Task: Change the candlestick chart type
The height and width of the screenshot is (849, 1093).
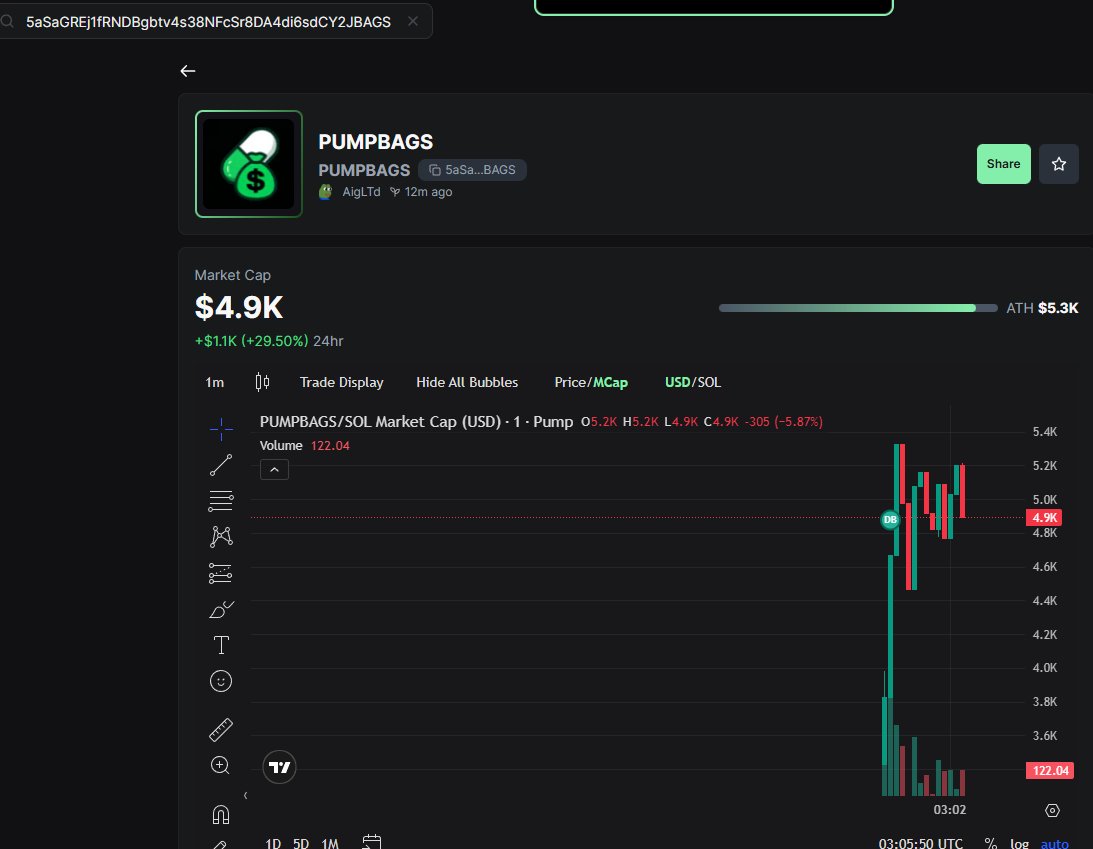Action: pos(262,382)
